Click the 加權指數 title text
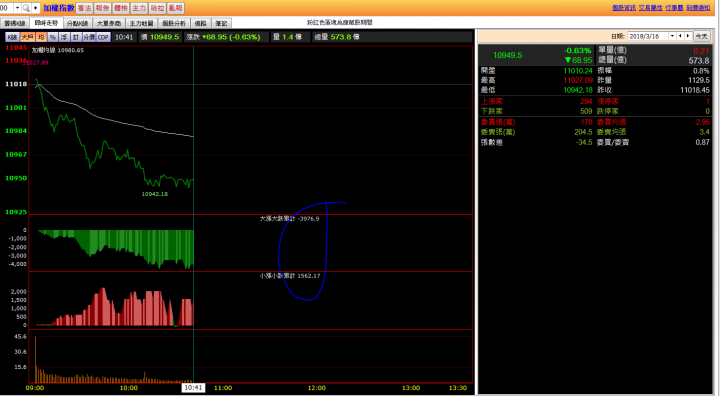 click(x=59, y=8)
